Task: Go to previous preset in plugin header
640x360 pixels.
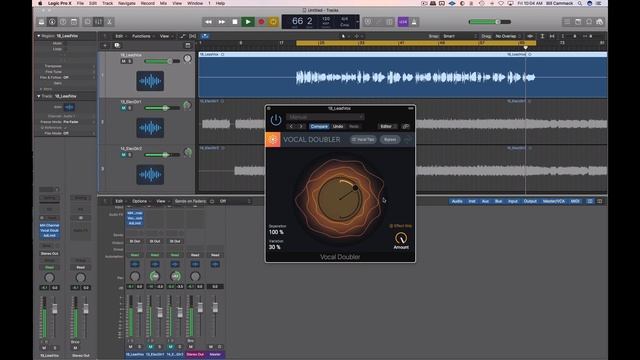Action: tap(291, 127)
